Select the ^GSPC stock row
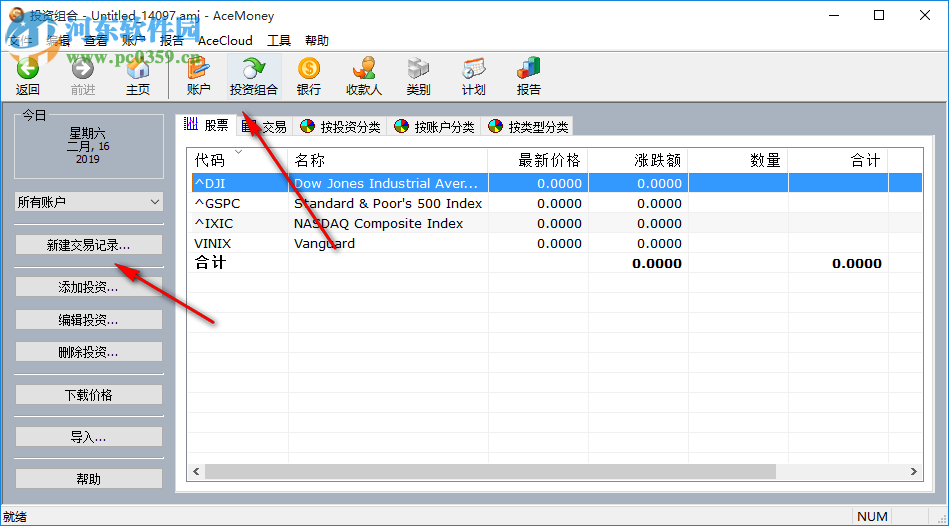The height and width of the screenshot is (526, 949). click(554, 203)
